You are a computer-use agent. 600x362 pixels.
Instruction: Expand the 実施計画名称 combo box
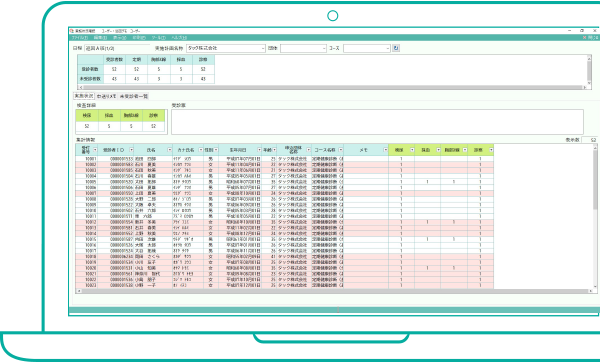click(263, 48)
